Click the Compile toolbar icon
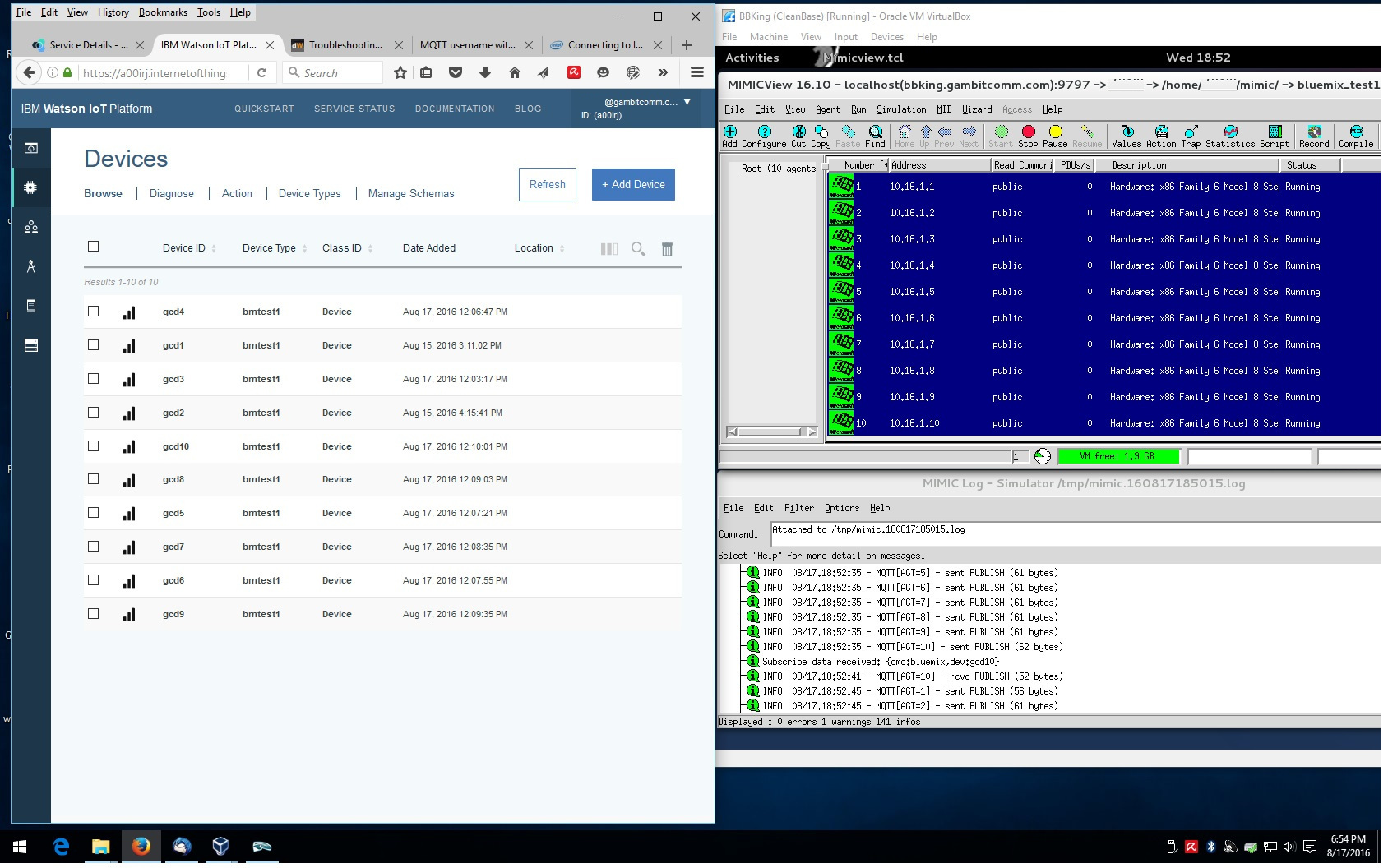1388x868 pixels. [x=1356, y=136]
